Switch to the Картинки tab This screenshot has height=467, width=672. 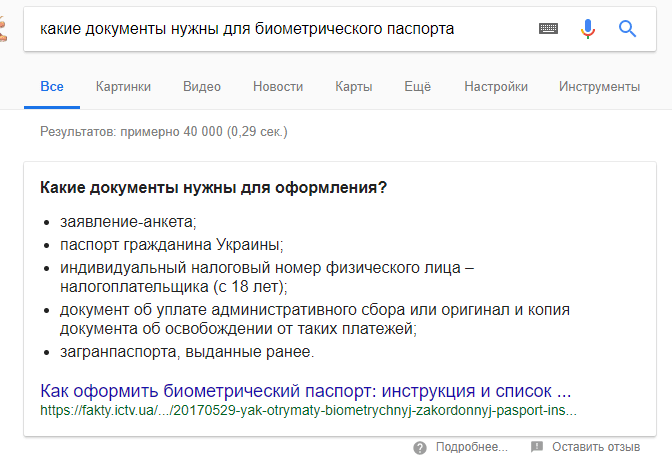(123, 87)
